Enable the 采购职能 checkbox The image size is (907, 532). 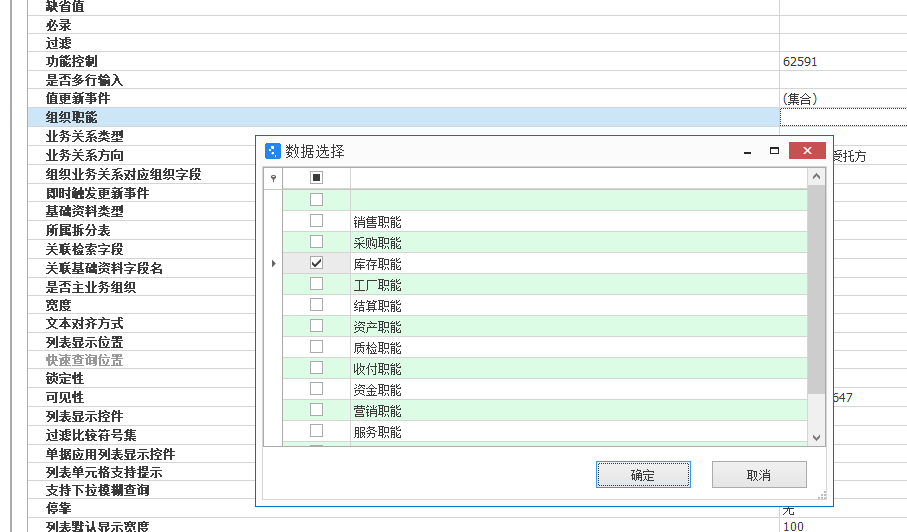pos(316,242)
